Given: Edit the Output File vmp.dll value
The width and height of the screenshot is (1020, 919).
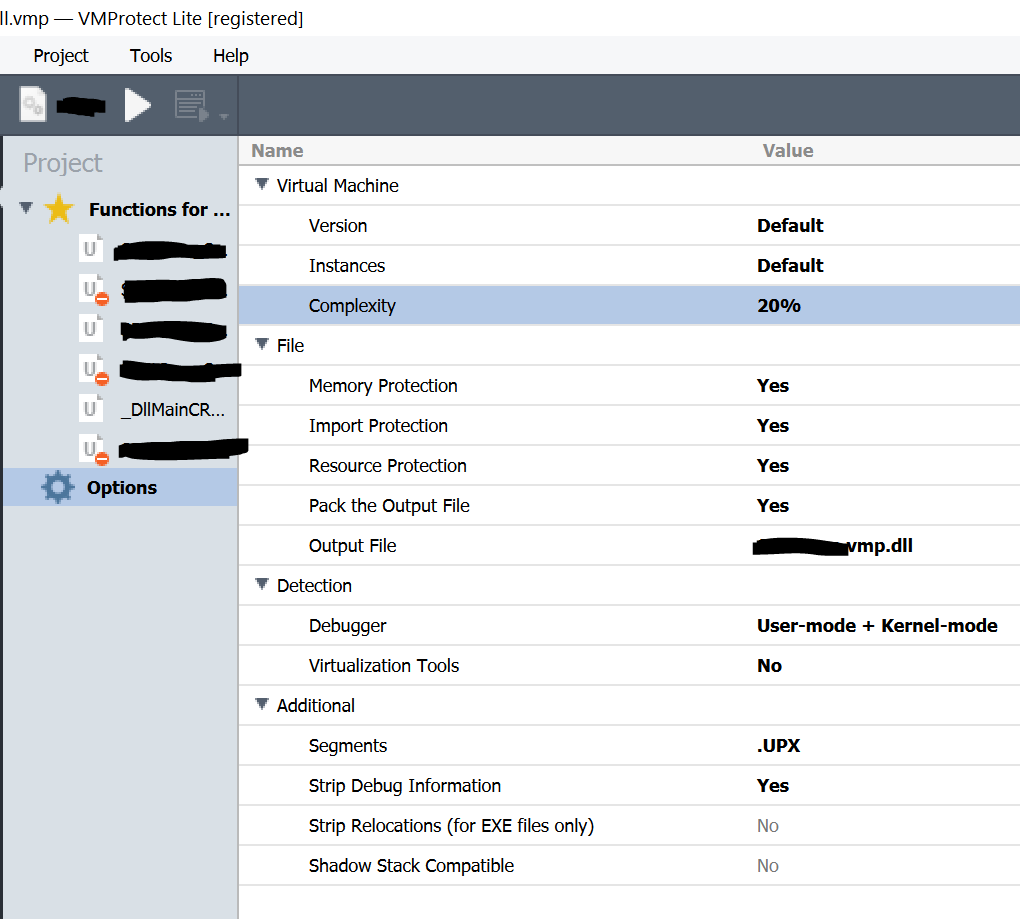Looking at the screenshot, I should tap(833, 546).
